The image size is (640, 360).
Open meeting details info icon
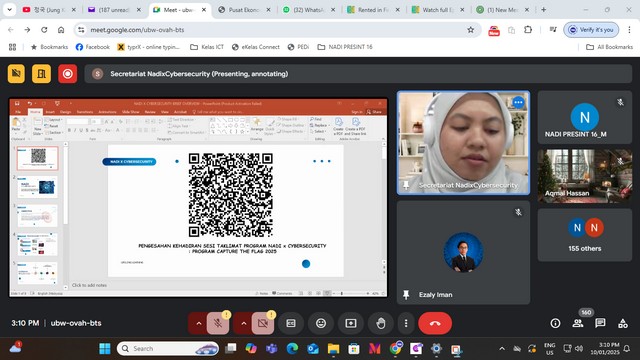(555, 323)
